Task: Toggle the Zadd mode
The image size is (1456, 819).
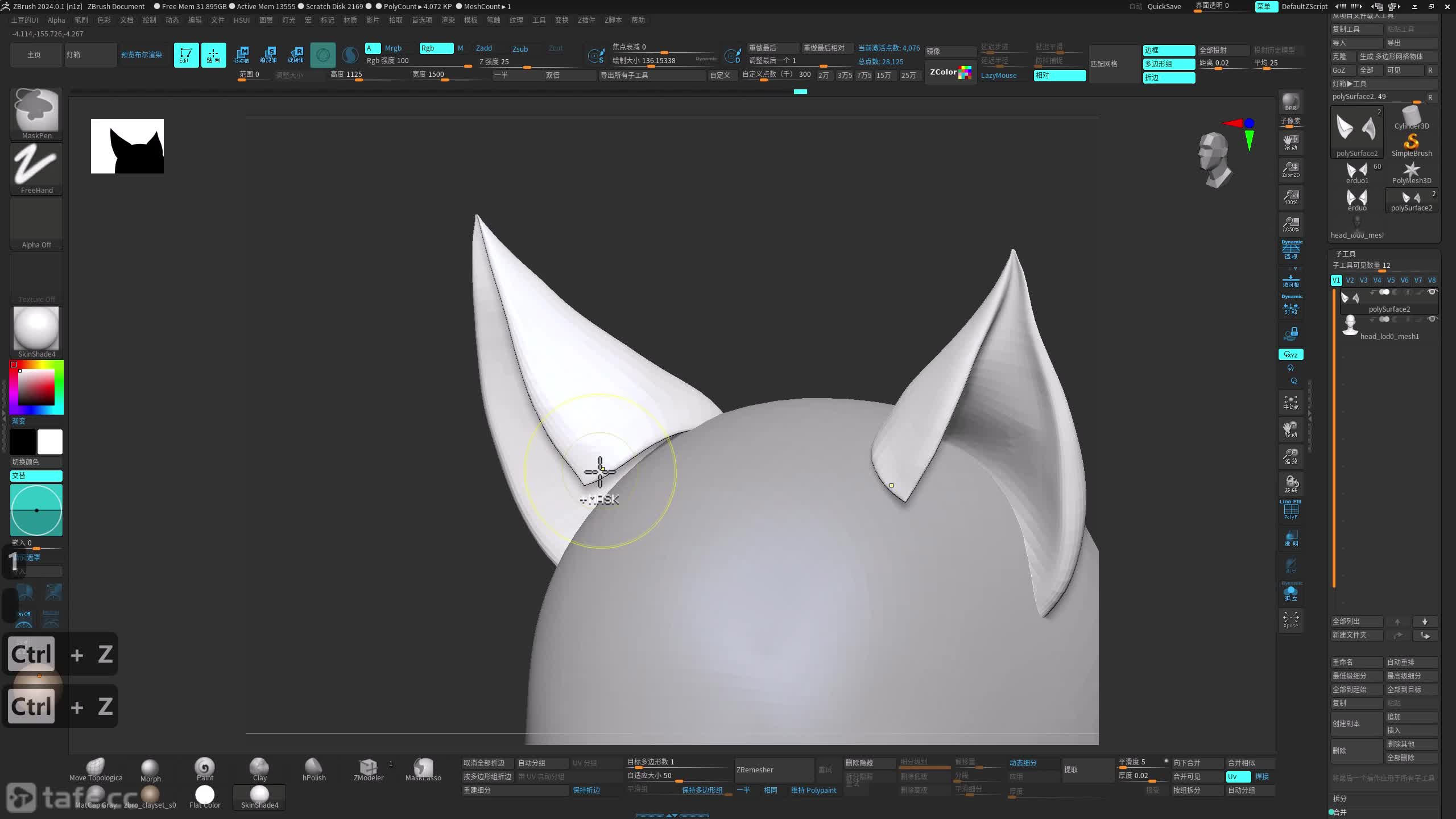Action: [x=484, y=48]
